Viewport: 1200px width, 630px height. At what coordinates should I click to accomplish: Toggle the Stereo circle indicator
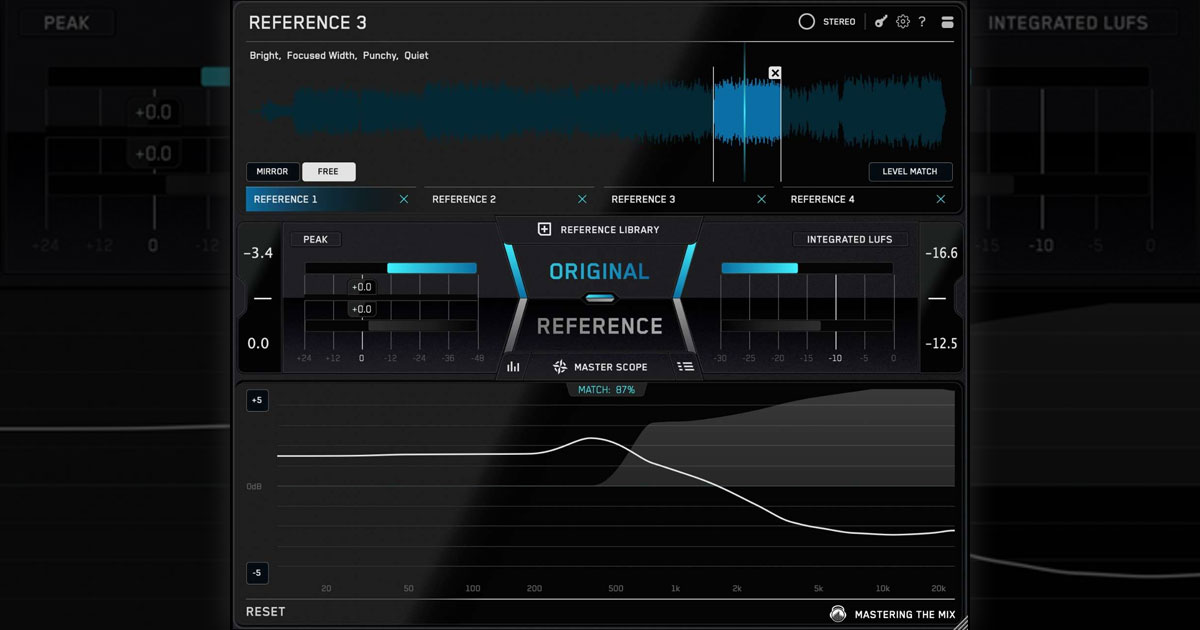[x=807, y=21]
